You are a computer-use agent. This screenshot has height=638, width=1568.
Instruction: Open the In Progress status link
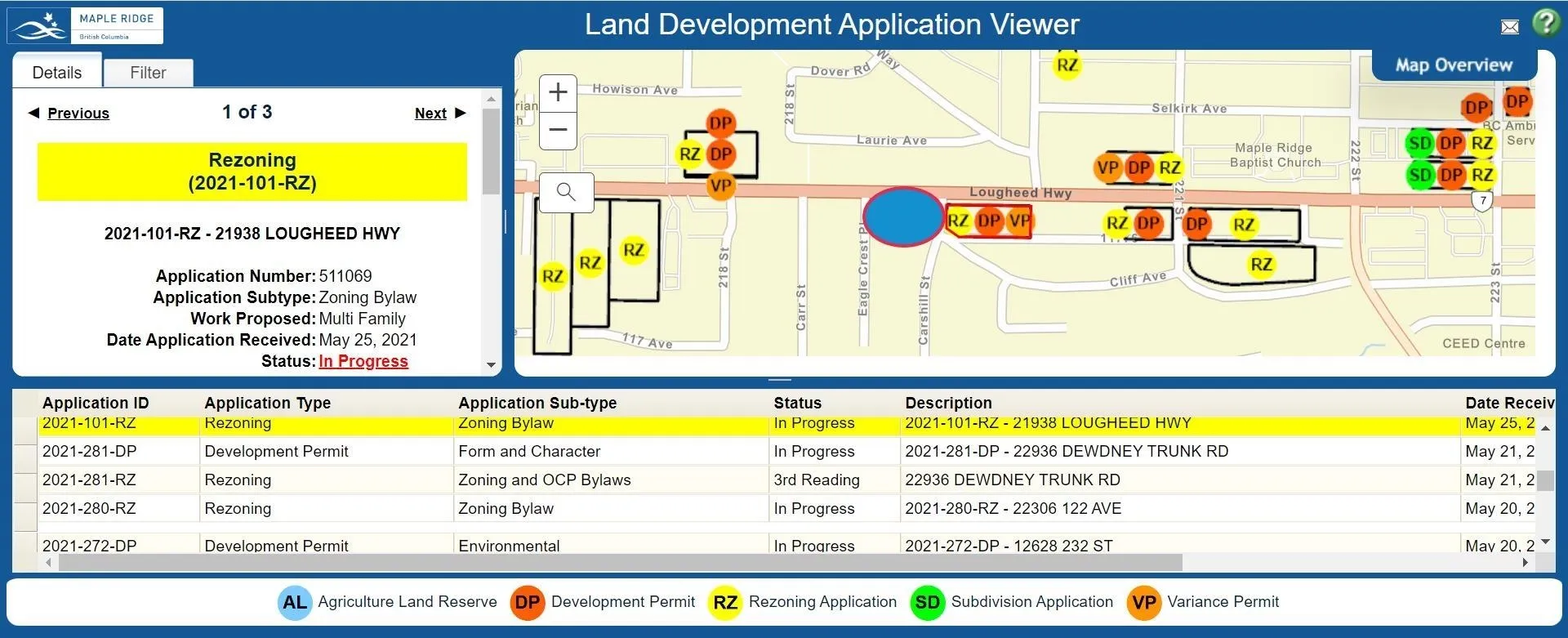tap(363, 361)
